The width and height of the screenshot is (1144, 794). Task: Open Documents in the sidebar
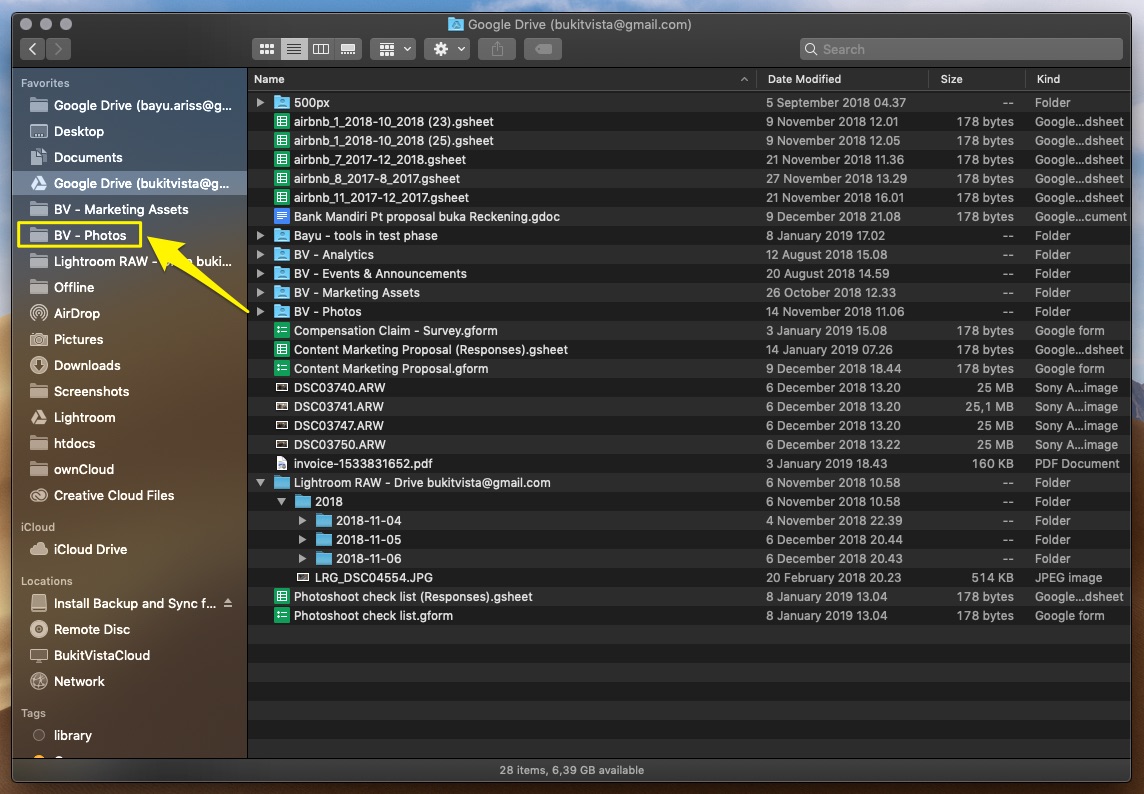point(130,158)
